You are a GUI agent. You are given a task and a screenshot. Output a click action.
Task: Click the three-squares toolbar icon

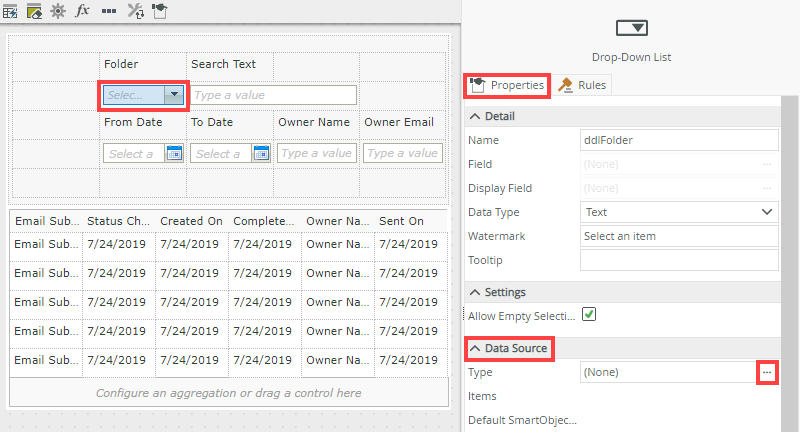tap(109, 11)
